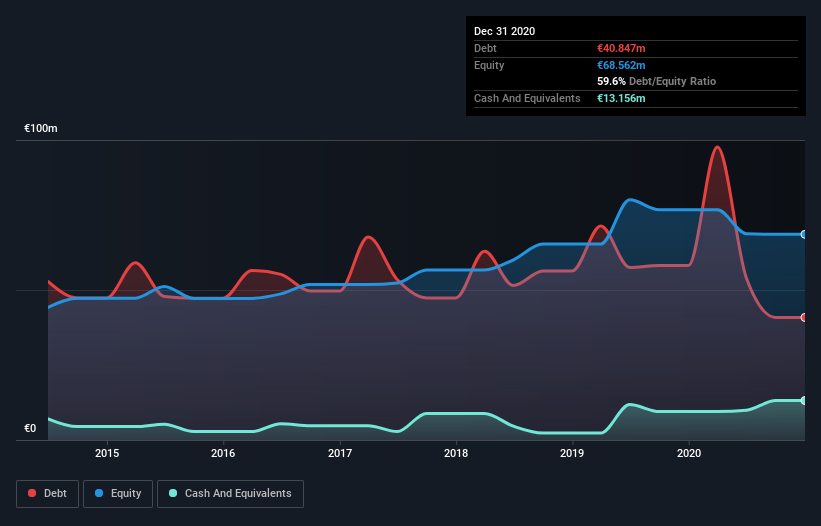Click the 2020 x-axis label

click(689, 453)
